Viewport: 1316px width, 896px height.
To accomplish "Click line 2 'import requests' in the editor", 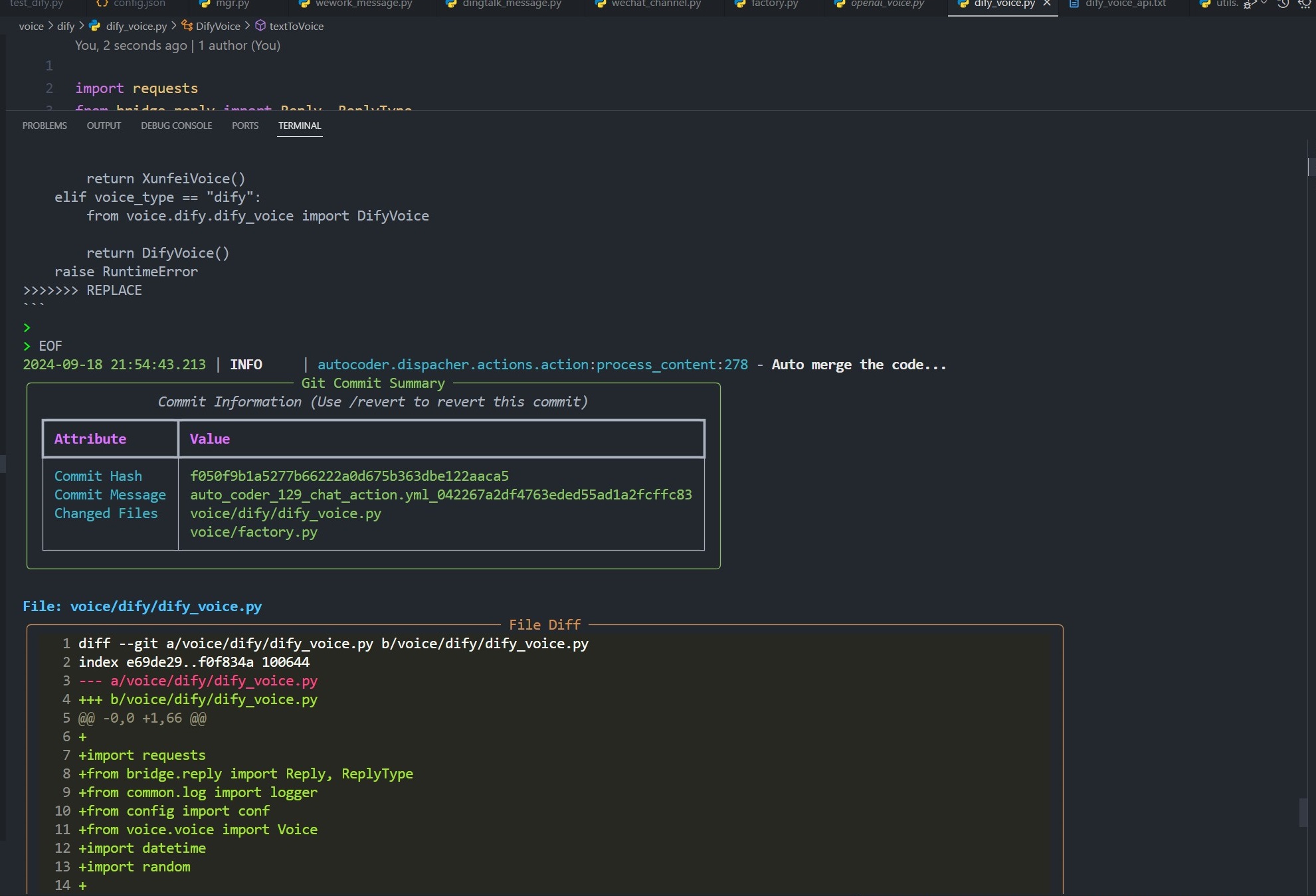I will point(136,88).
